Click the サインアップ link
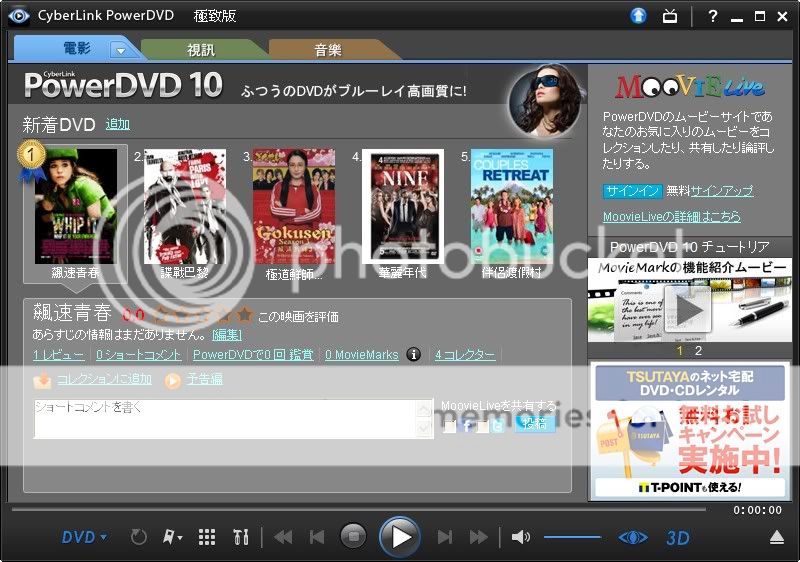The image size is (800, 562). (721, 191)
